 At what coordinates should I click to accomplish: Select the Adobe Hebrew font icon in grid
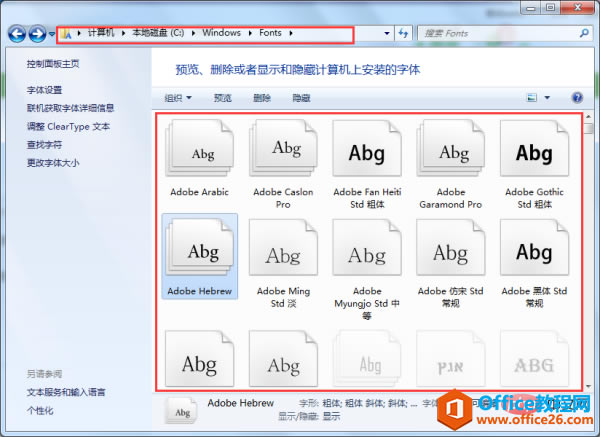click(x=199, y=247)
